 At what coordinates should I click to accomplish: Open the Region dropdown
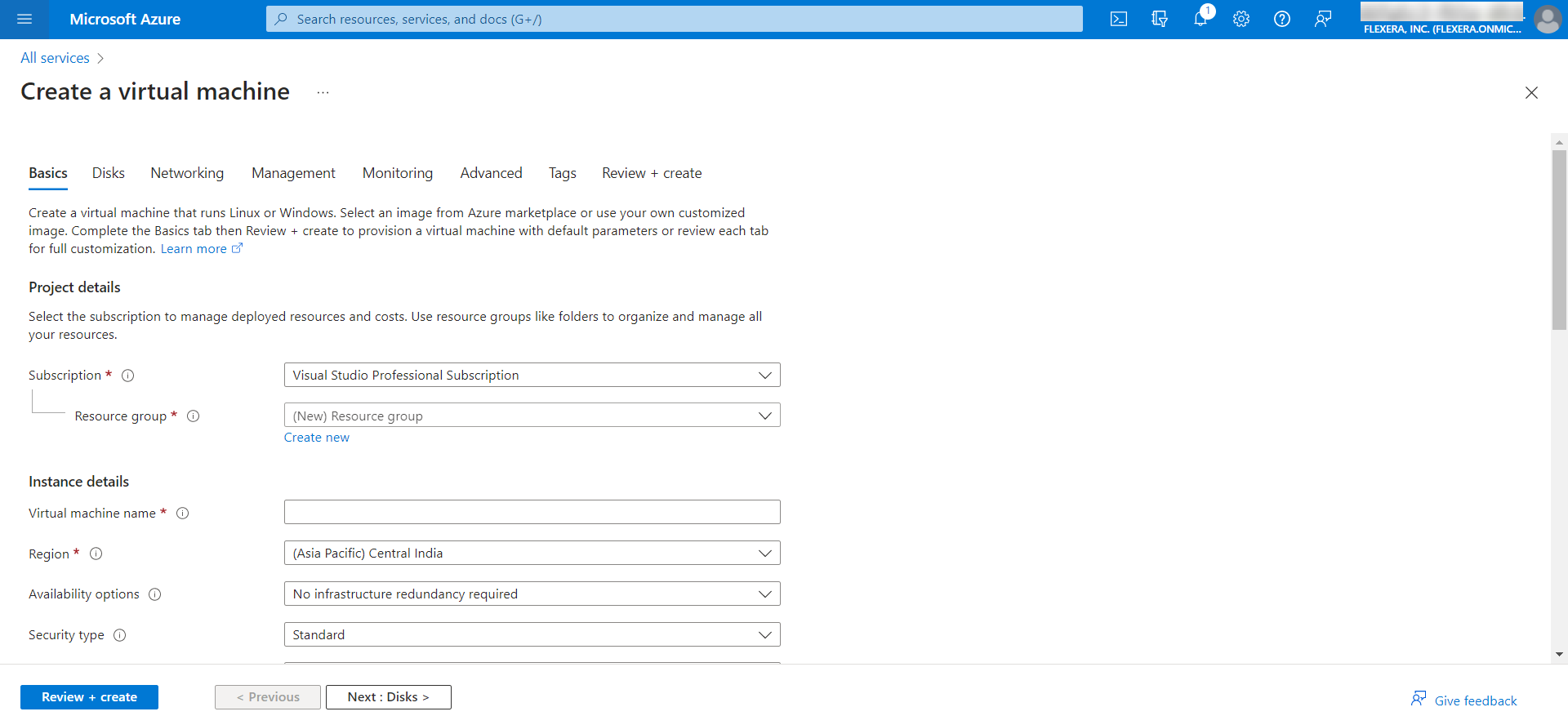(532, 553)
